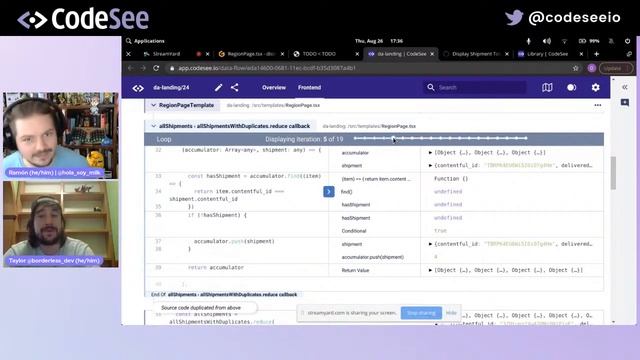Viewport: 640px width, 360px height.
Task: Click the Wi-Fi icon in system bar
Action: [564, 41]
